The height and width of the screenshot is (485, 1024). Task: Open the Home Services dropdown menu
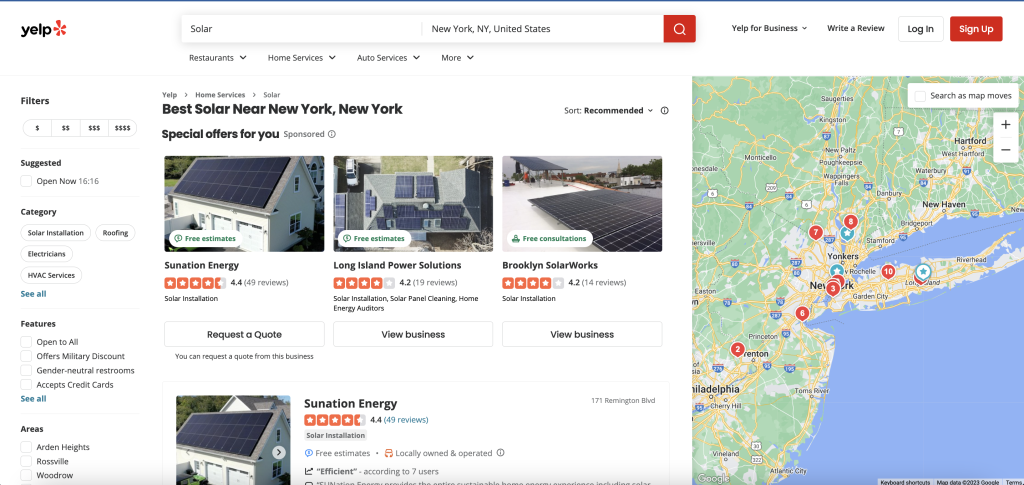click(302, 57)
